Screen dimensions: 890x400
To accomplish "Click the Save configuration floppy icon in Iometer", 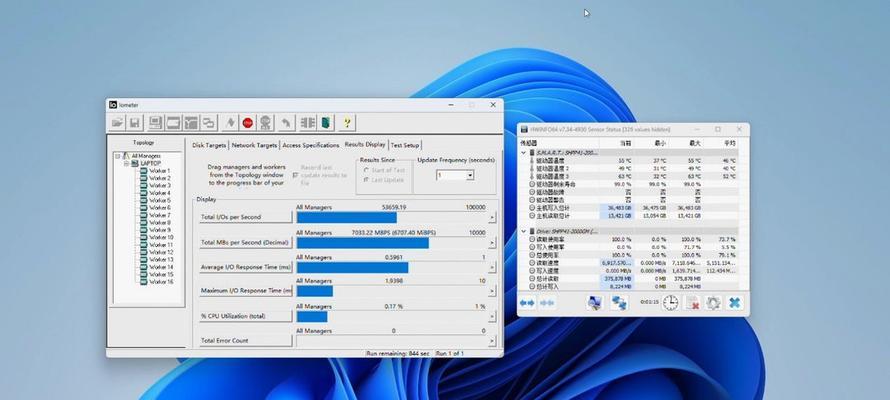I will coord(135,123).
